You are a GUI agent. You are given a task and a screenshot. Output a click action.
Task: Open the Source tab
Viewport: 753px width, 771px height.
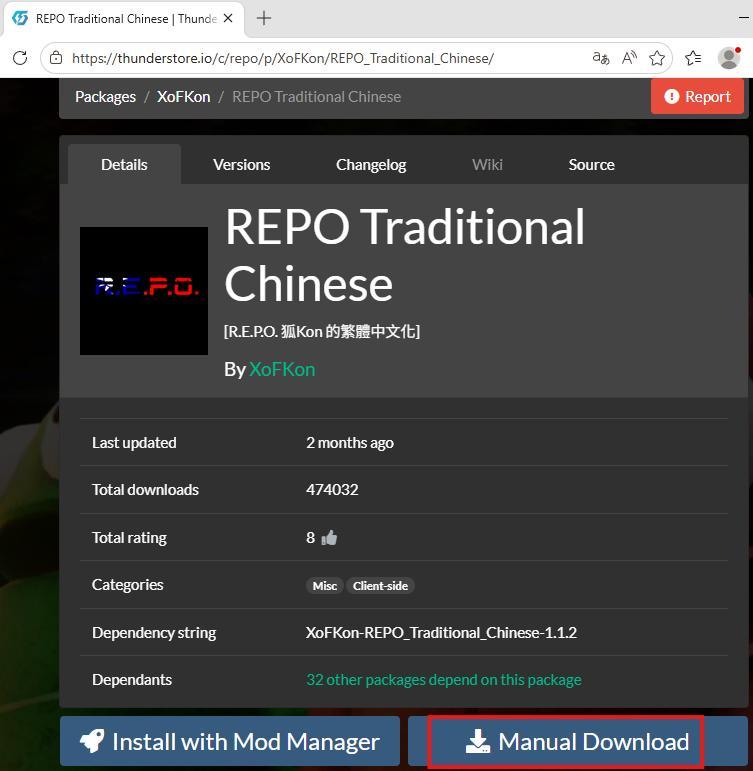coord(591,164)
